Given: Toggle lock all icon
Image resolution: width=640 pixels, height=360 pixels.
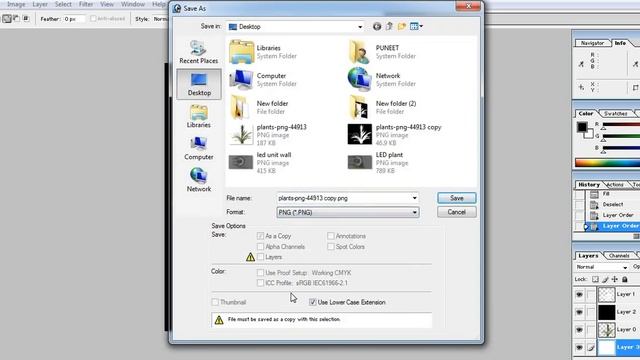Looking at the screenshot, I should tap(624, 280).
